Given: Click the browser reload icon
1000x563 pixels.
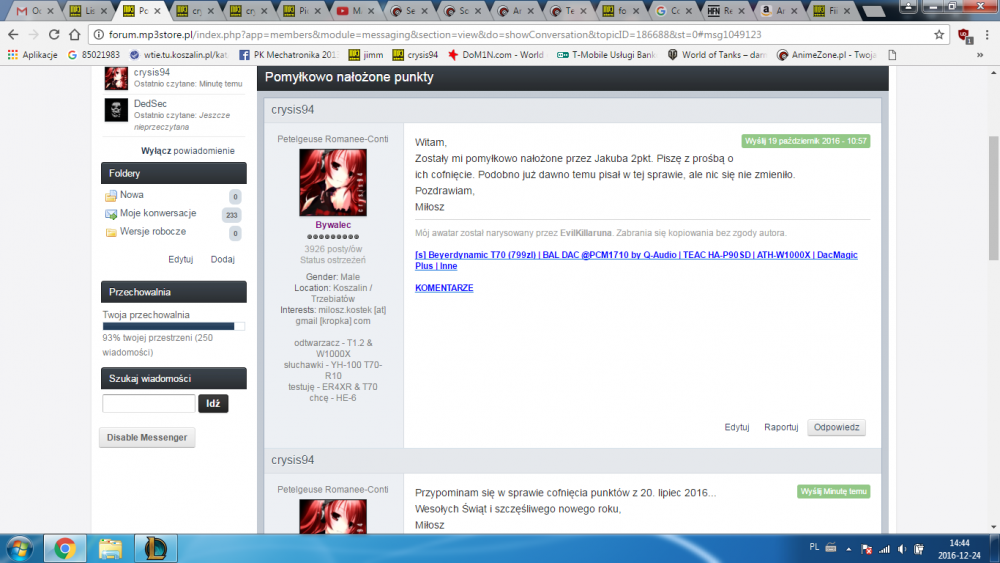Looking at the screenshot, I should click(x=54, y=34).
